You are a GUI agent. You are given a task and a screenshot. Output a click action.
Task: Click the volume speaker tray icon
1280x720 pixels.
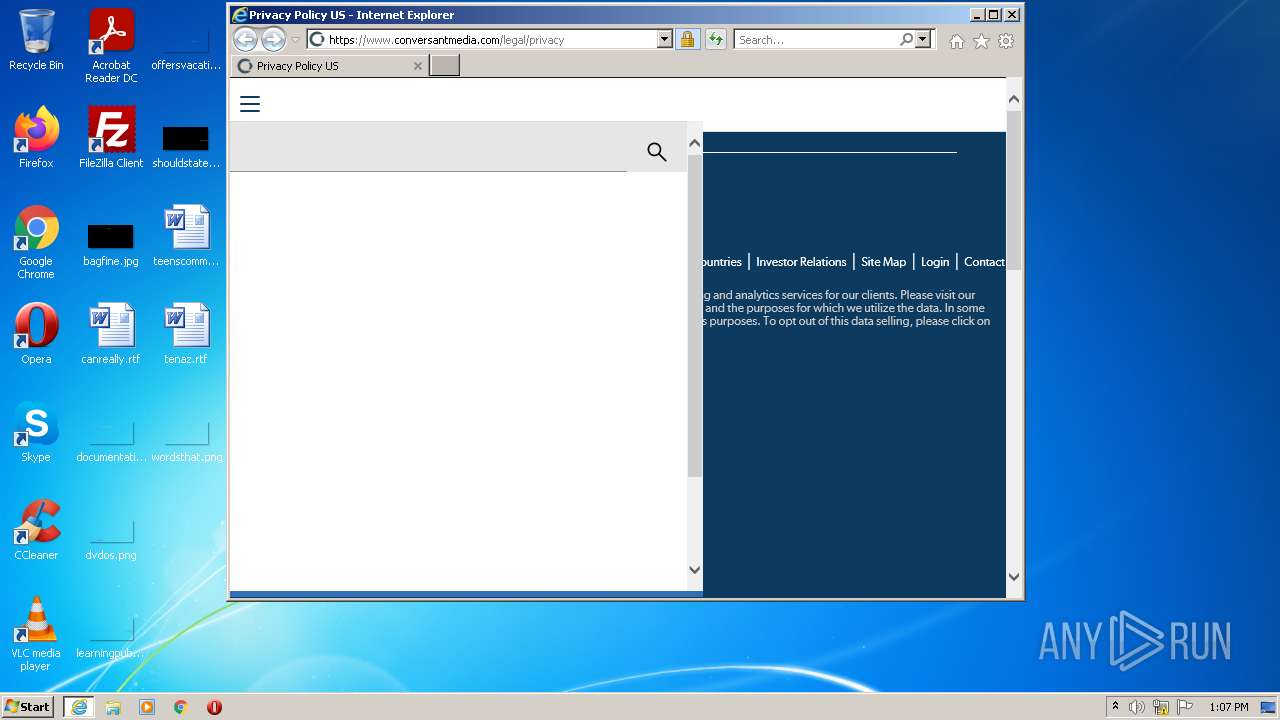pos(1137,707)
